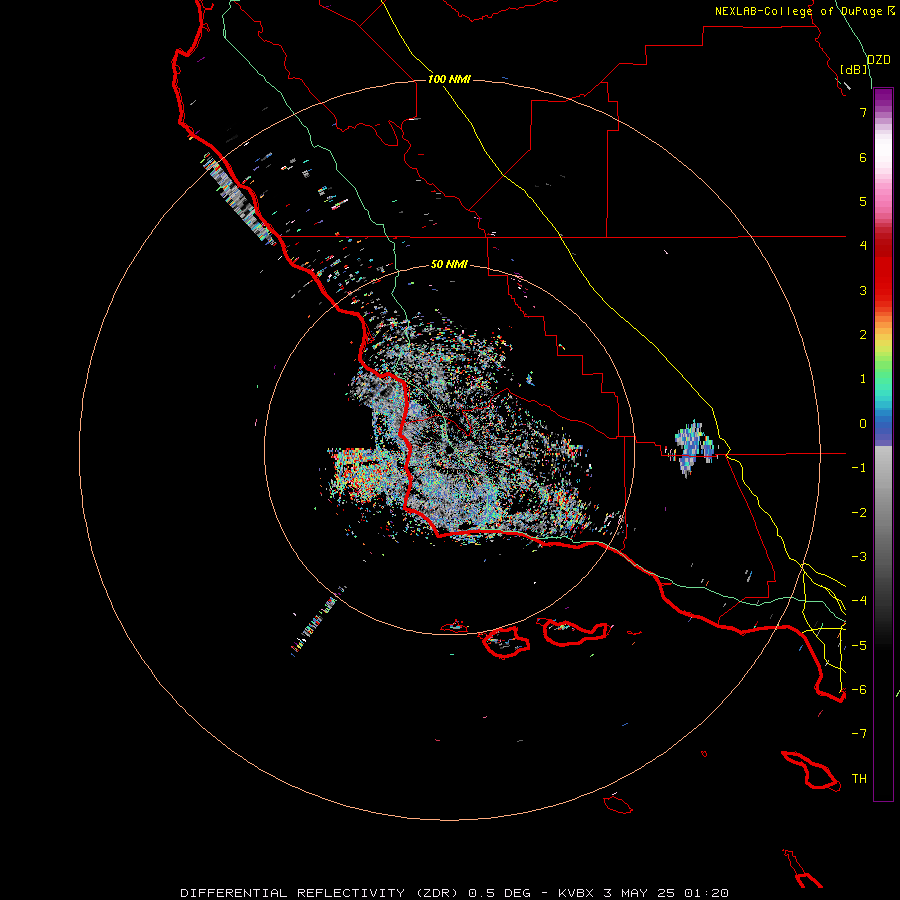Click the gray beam streak along northwest coast
The image size is (900, 900).
tap(240, 200)
